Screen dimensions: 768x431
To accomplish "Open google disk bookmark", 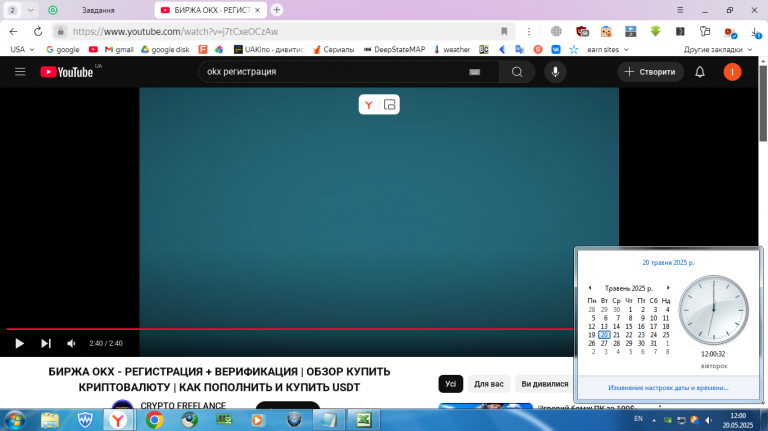I will point(165,49).
